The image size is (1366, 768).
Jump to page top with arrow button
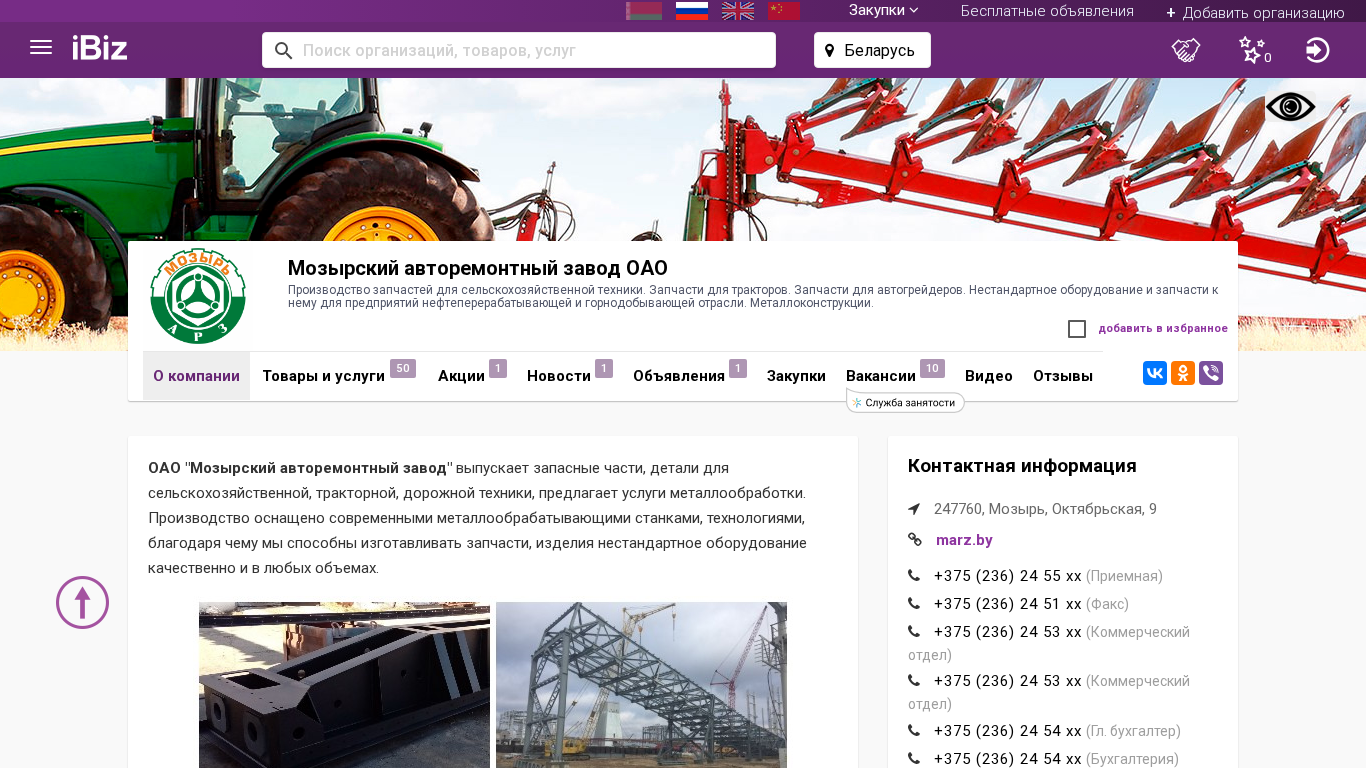coord(82,602)
